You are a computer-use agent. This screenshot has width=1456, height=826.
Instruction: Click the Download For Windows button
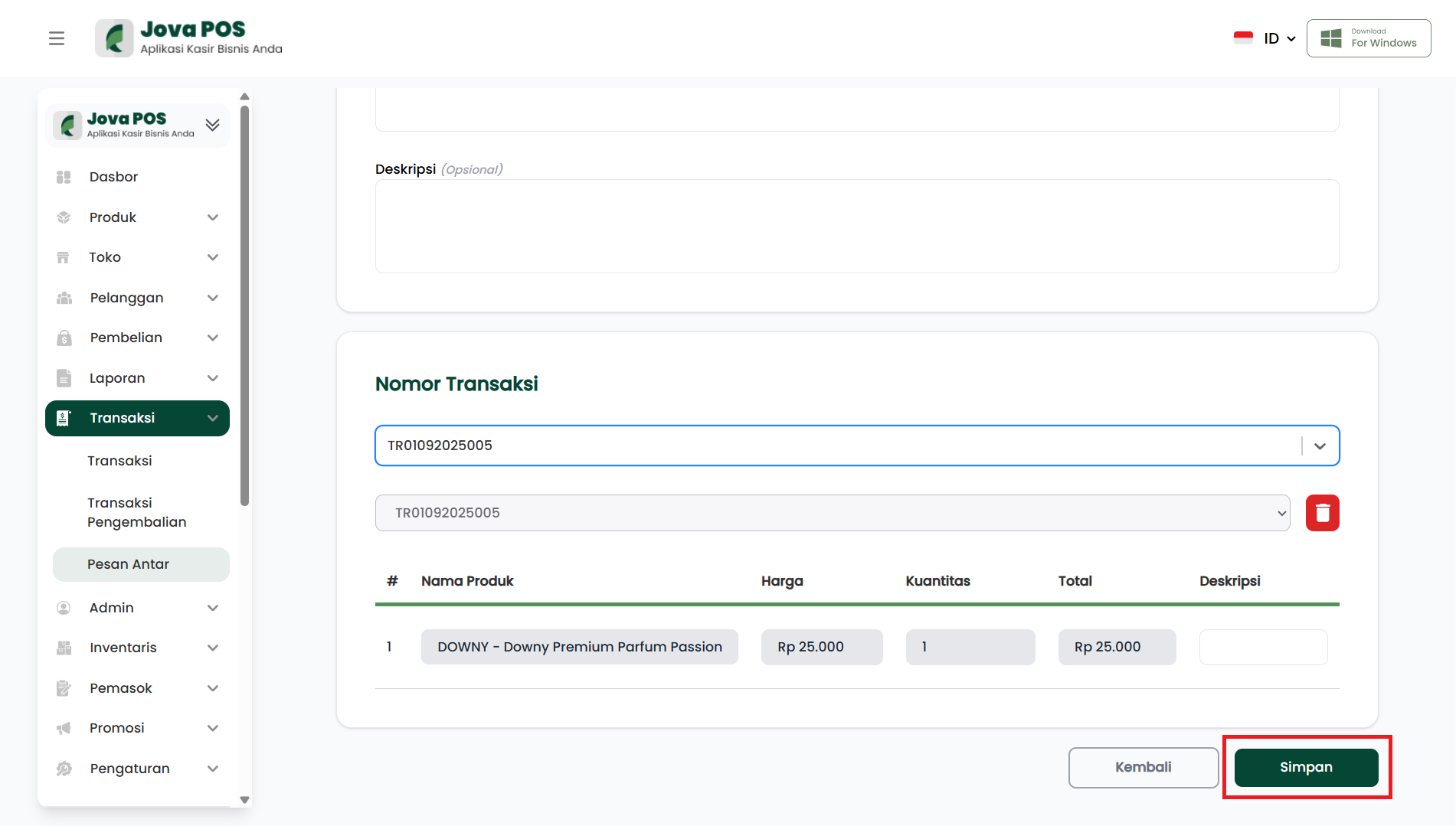(x=1368, y=38)
